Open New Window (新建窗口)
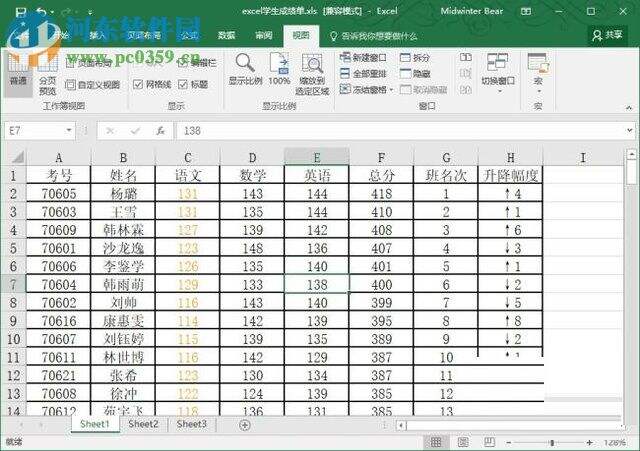Viewport: 640px width, 451px height. tap(363, 58)
